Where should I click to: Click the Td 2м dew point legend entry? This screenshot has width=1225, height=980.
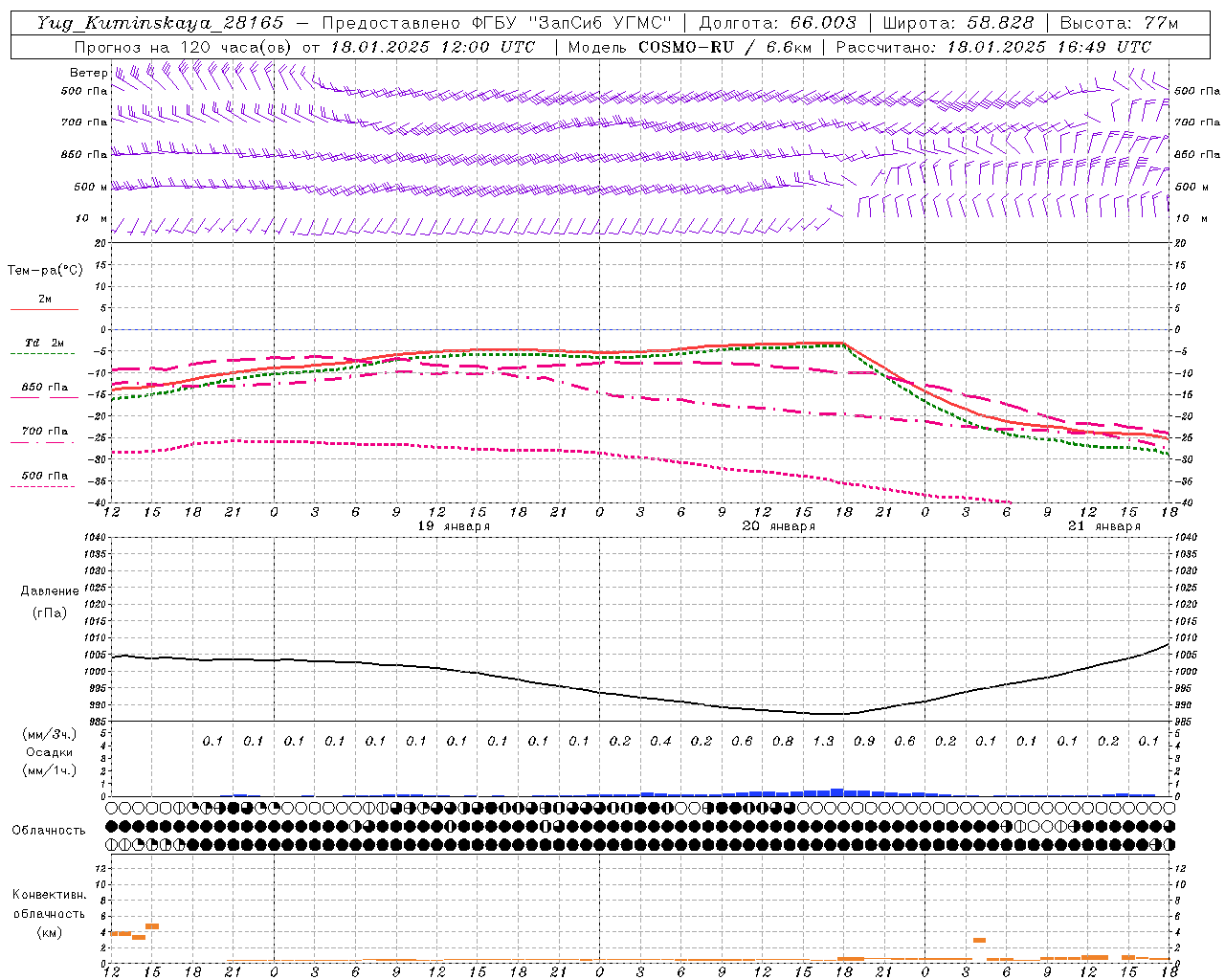(x=44, y=343)
